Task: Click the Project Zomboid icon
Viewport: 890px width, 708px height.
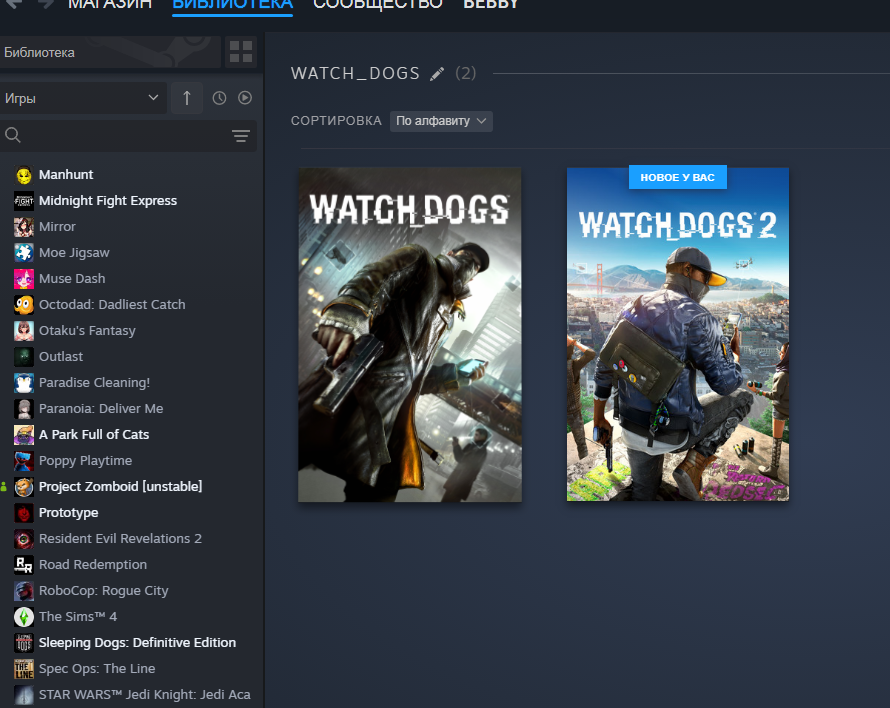Action: pos(24,487)
